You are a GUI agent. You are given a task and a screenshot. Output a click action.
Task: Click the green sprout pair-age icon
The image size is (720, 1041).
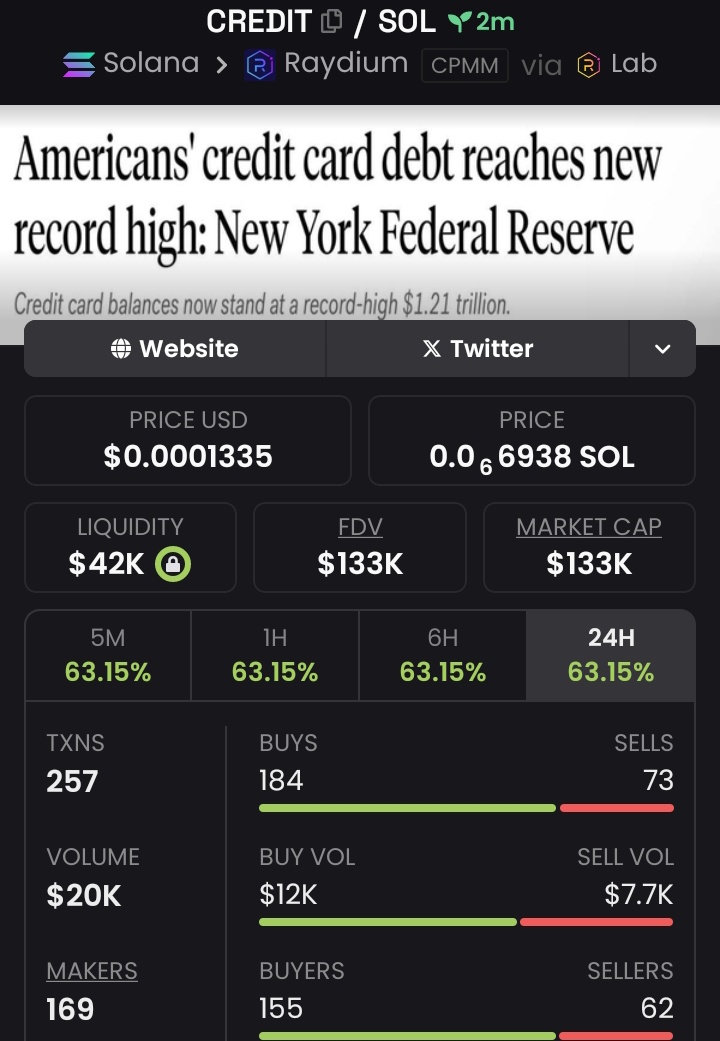[x=459, y=22]
